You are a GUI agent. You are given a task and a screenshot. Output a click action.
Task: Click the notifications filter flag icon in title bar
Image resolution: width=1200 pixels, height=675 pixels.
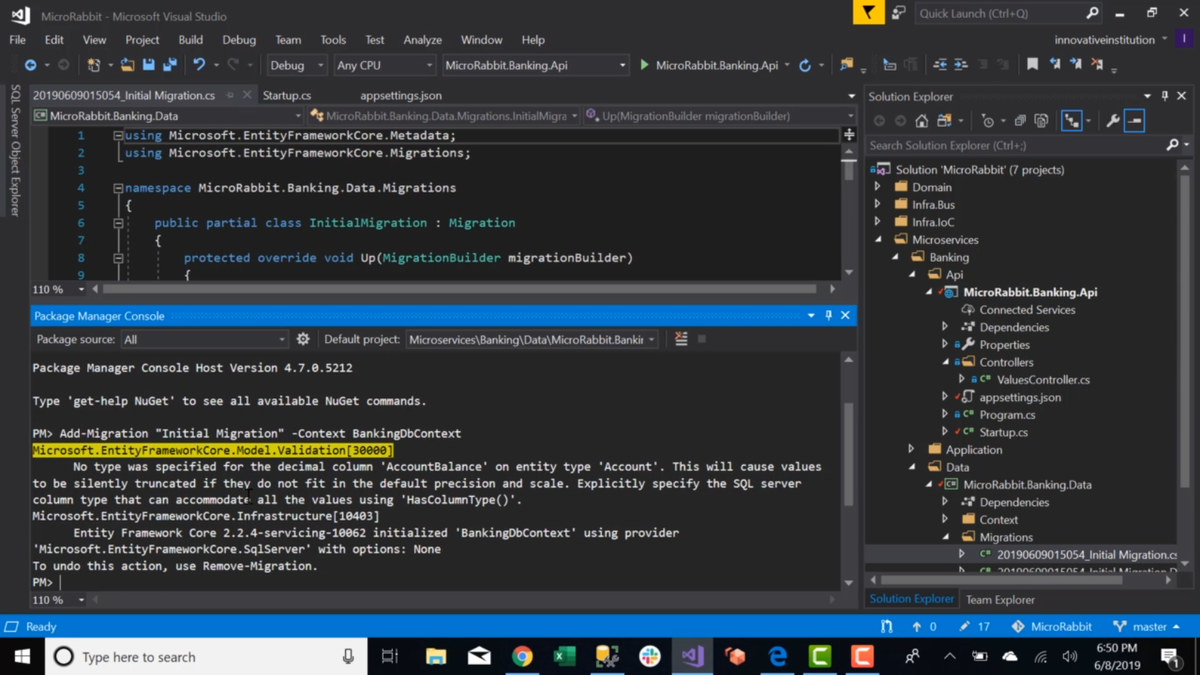(868, 13)
